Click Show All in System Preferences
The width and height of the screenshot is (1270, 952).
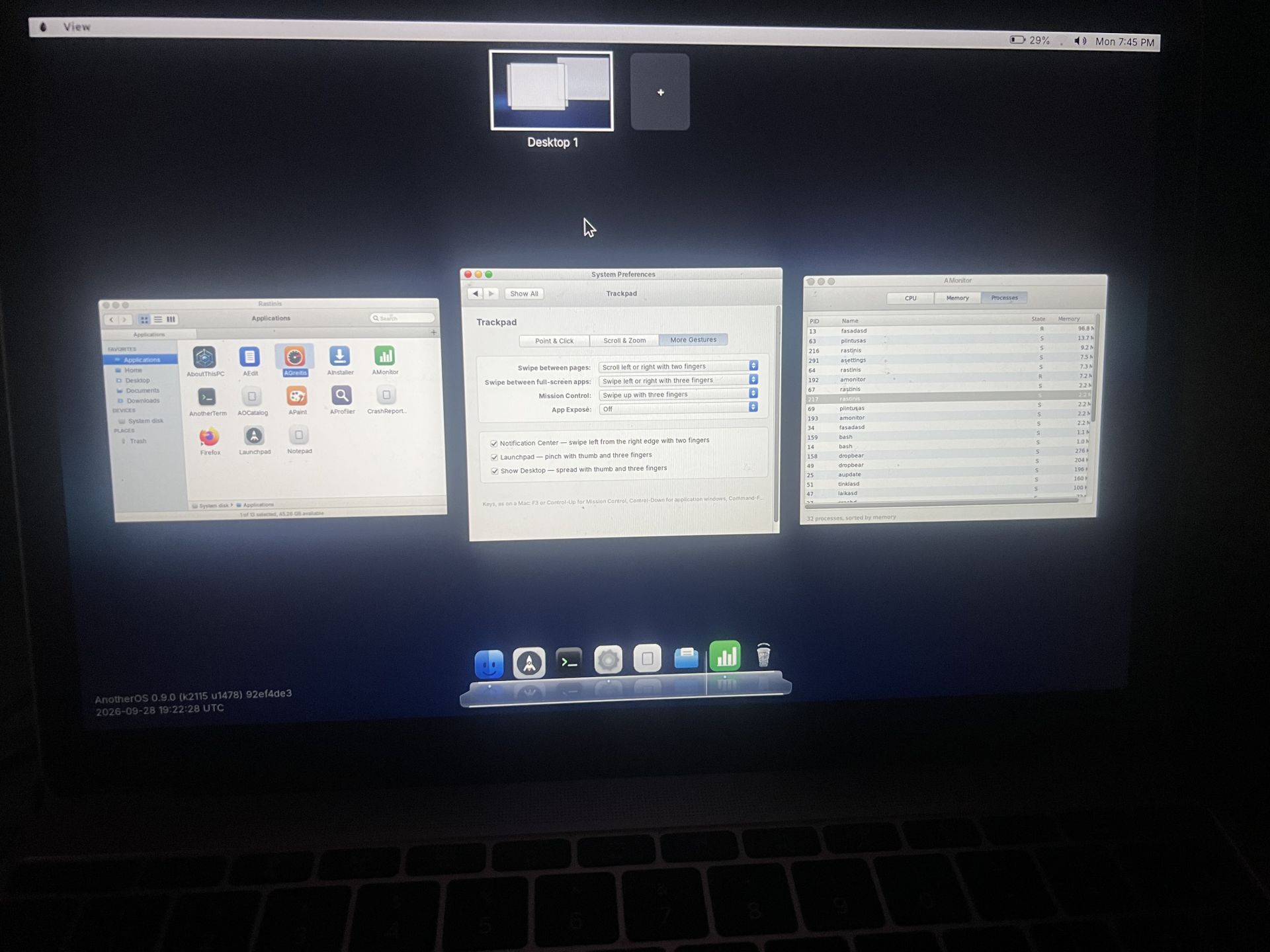(524, 294)
